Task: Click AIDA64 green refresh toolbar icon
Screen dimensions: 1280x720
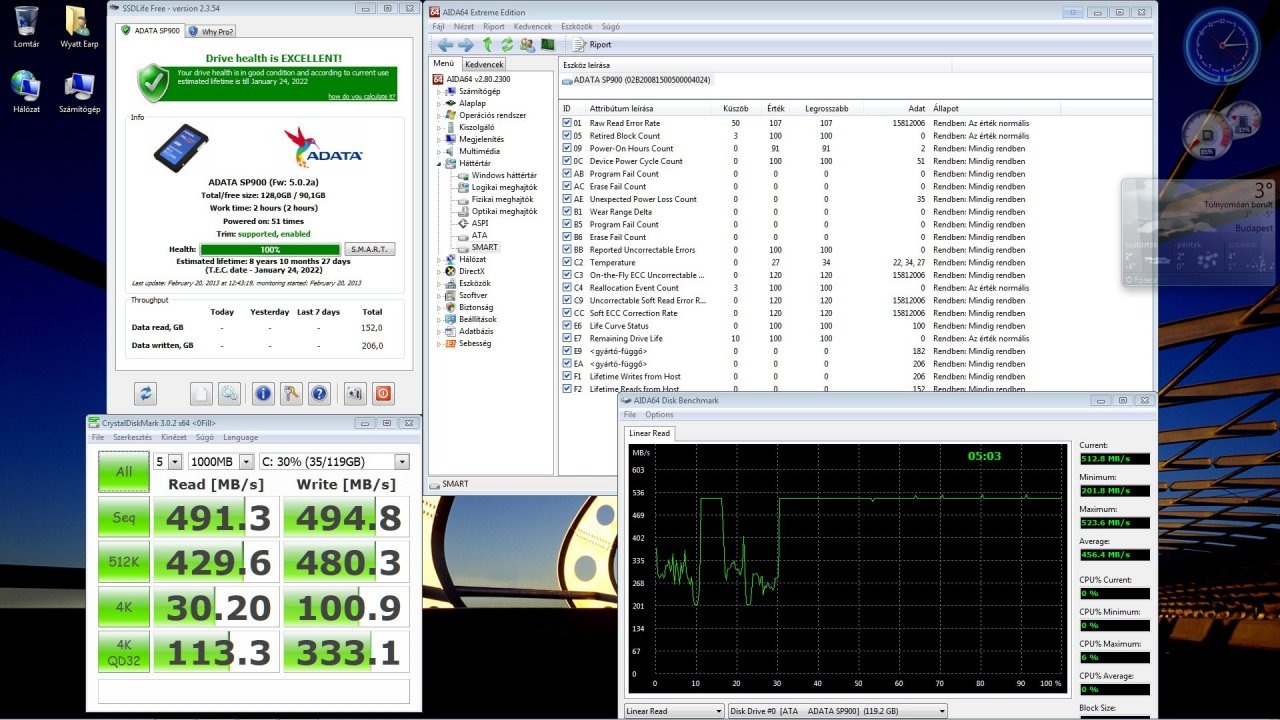Action: [507, 45]
